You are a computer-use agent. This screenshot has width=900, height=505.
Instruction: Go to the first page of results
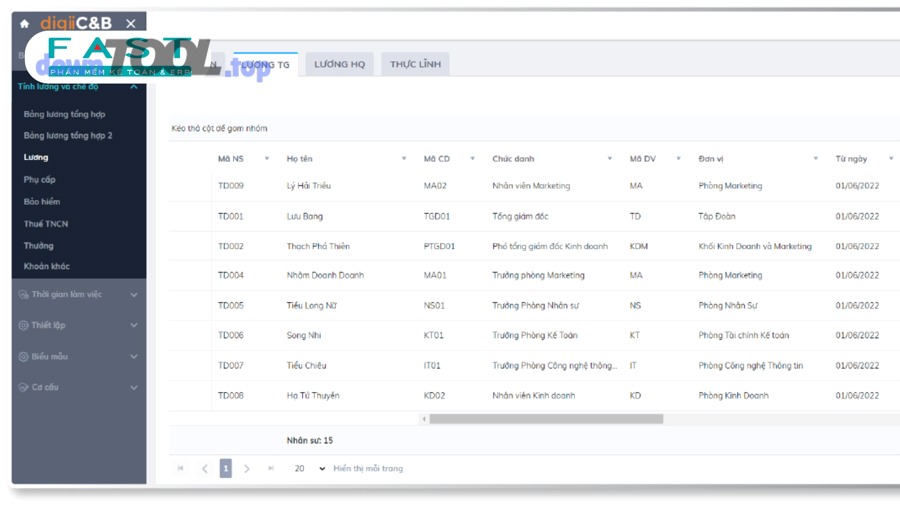[181, 468]
